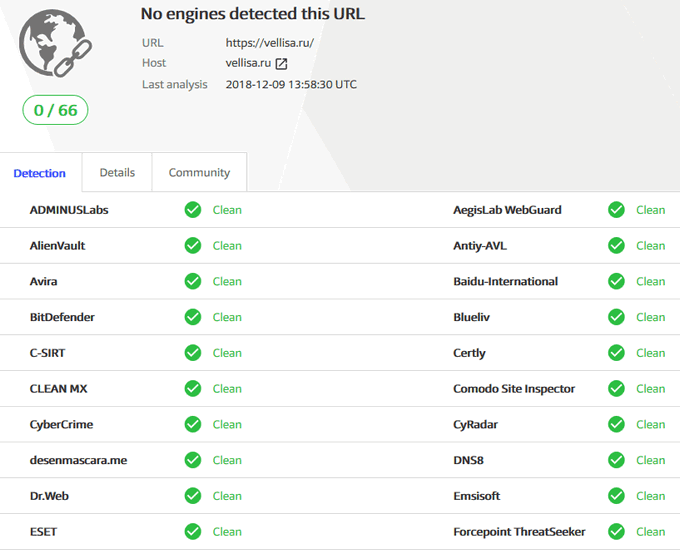Viewport: 680px width, 554px height.
Task: Click the green check icon for Blueliv
Action: 616,317
